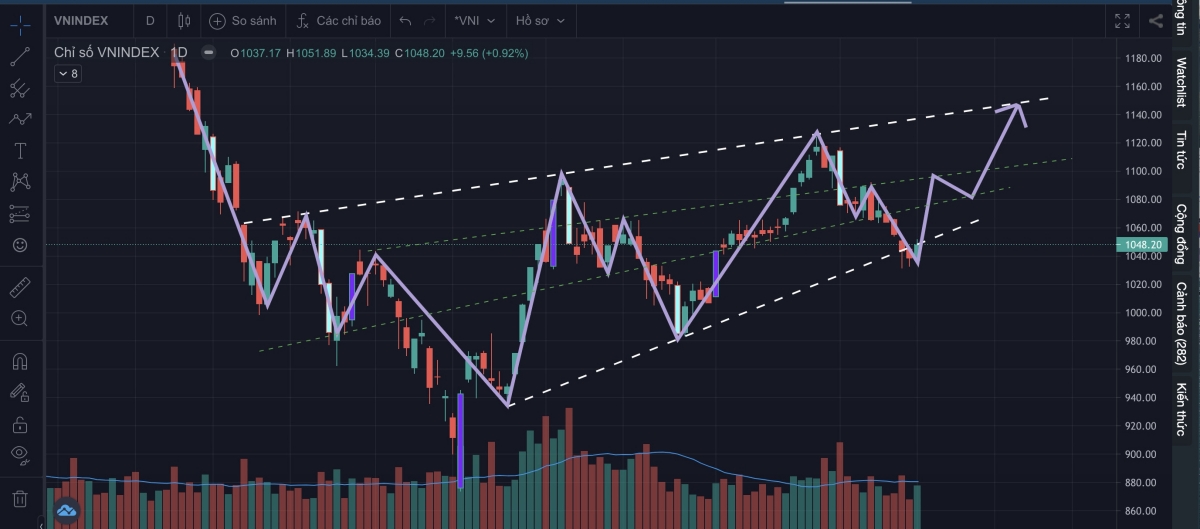Delete drawings with the trash icon
This screenshot has width=1200, height=529.
click(x=19, y=498)
